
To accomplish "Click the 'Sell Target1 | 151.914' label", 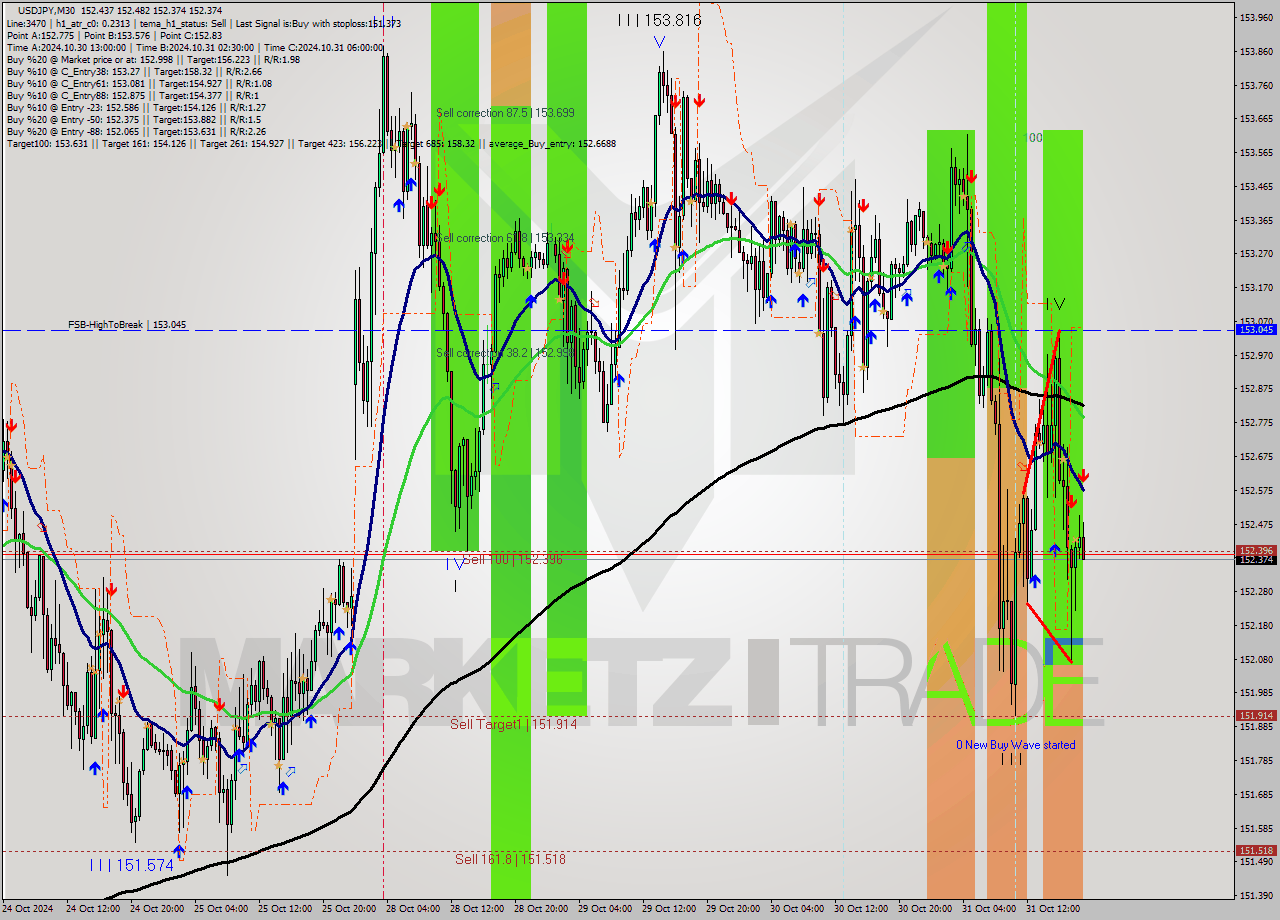I will 513,724.
